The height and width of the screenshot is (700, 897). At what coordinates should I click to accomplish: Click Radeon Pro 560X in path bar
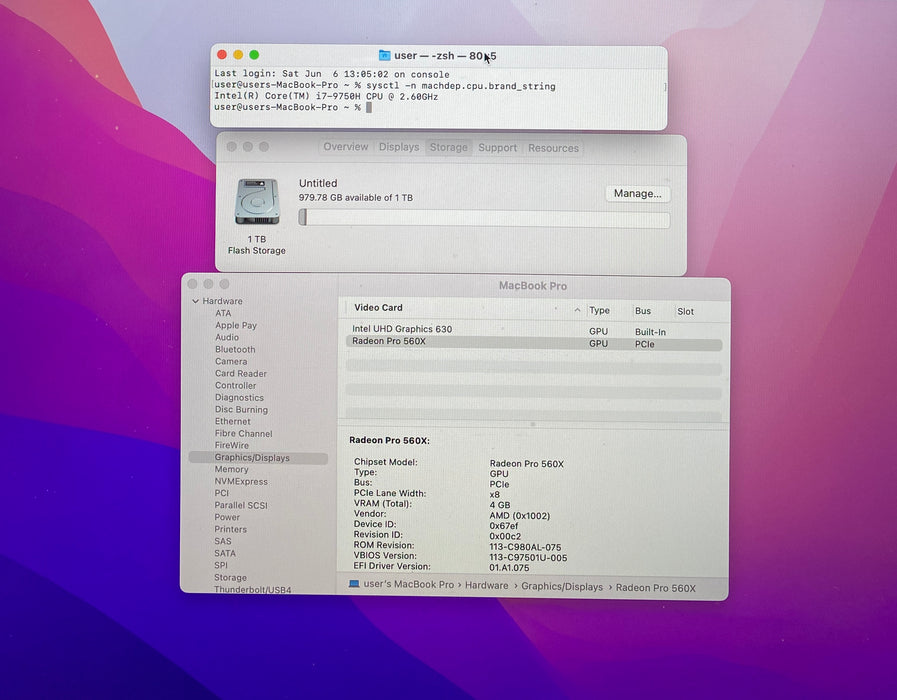(x=656, y=587)
